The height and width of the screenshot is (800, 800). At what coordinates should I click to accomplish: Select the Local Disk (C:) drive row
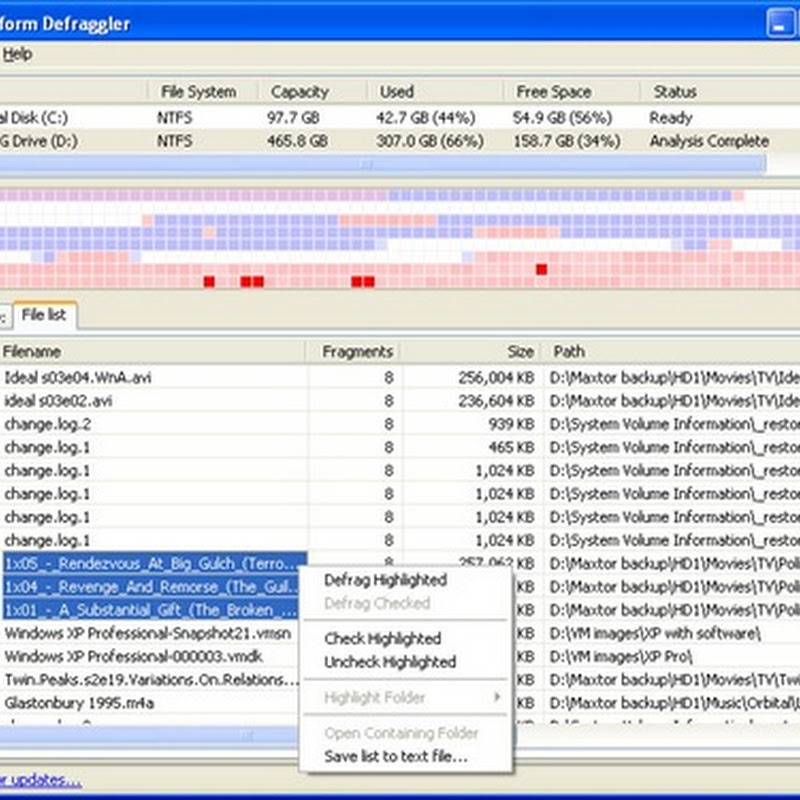pyautogui.click(x=400, y=118)
